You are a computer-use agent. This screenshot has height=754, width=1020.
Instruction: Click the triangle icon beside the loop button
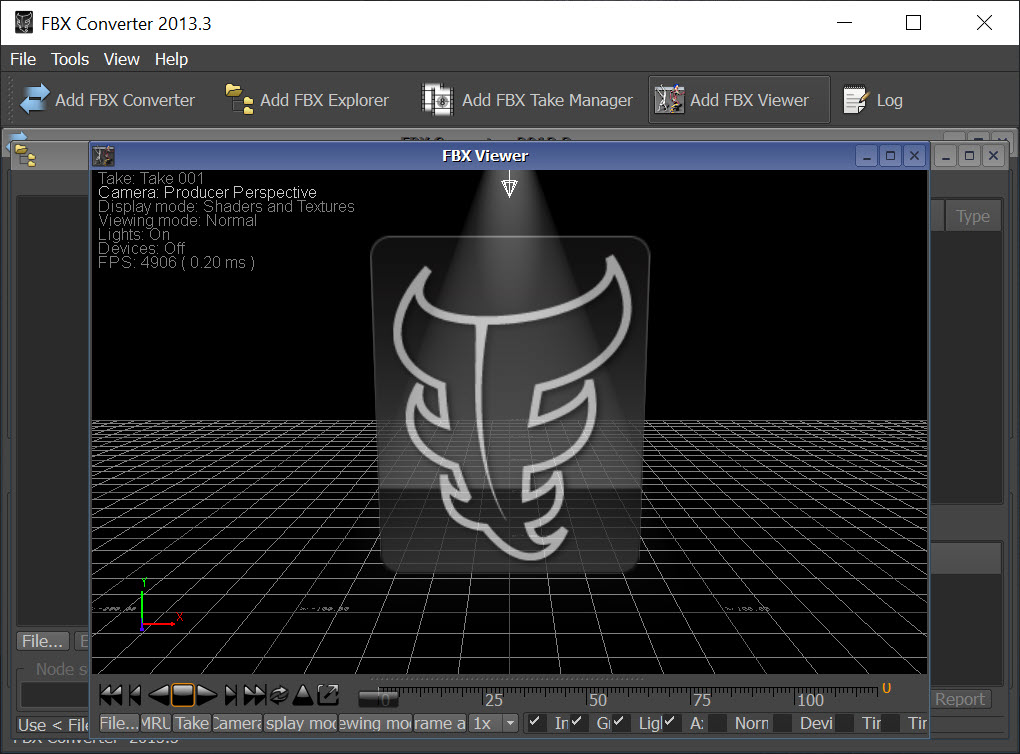[x=302, y=695]
